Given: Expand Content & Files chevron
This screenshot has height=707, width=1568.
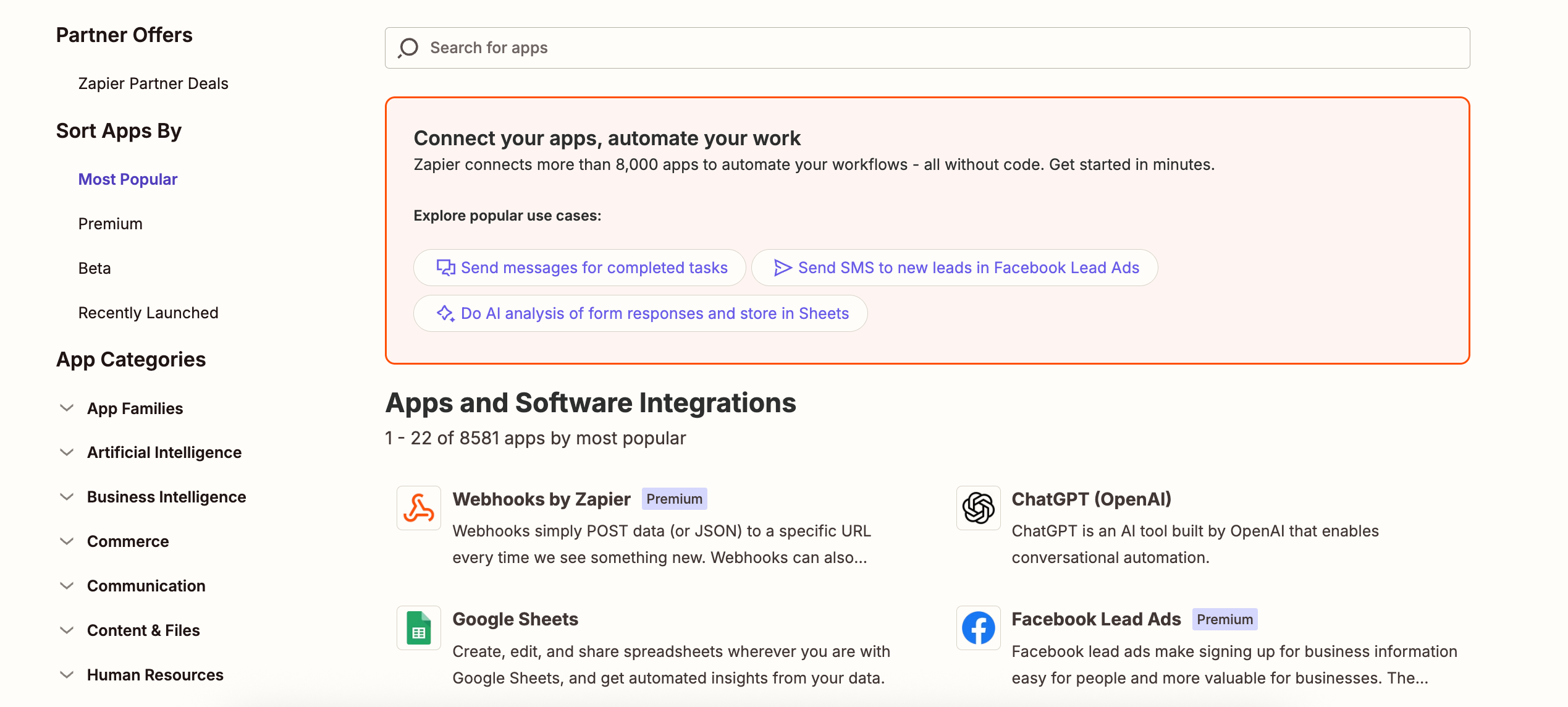Looking at the screenshot, I should (67, 630).
